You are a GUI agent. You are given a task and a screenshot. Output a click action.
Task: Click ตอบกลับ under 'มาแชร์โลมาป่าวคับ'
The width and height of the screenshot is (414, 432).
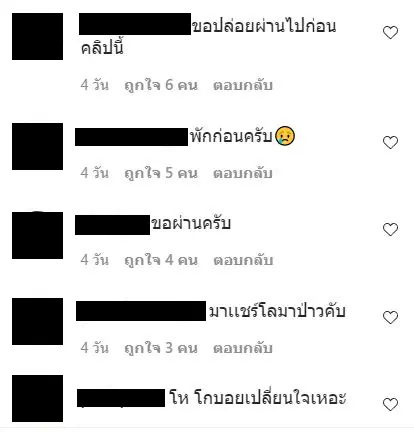243,348
